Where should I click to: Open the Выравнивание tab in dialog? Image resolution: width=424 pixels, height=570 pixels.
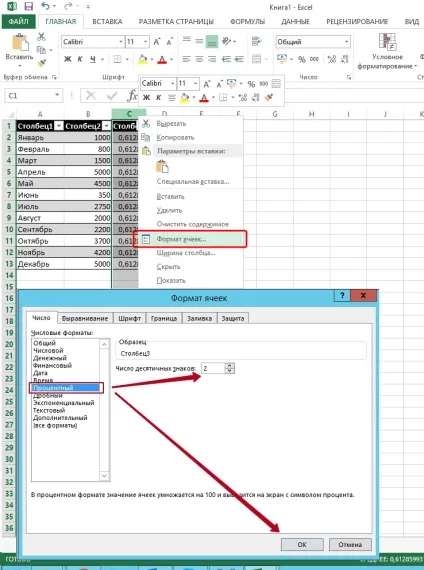click(x=85, y=318)
